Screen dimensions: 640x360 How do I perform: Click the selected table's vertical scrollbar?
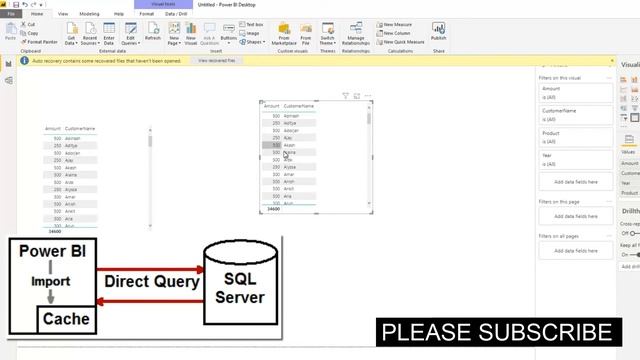click(369, 155)
